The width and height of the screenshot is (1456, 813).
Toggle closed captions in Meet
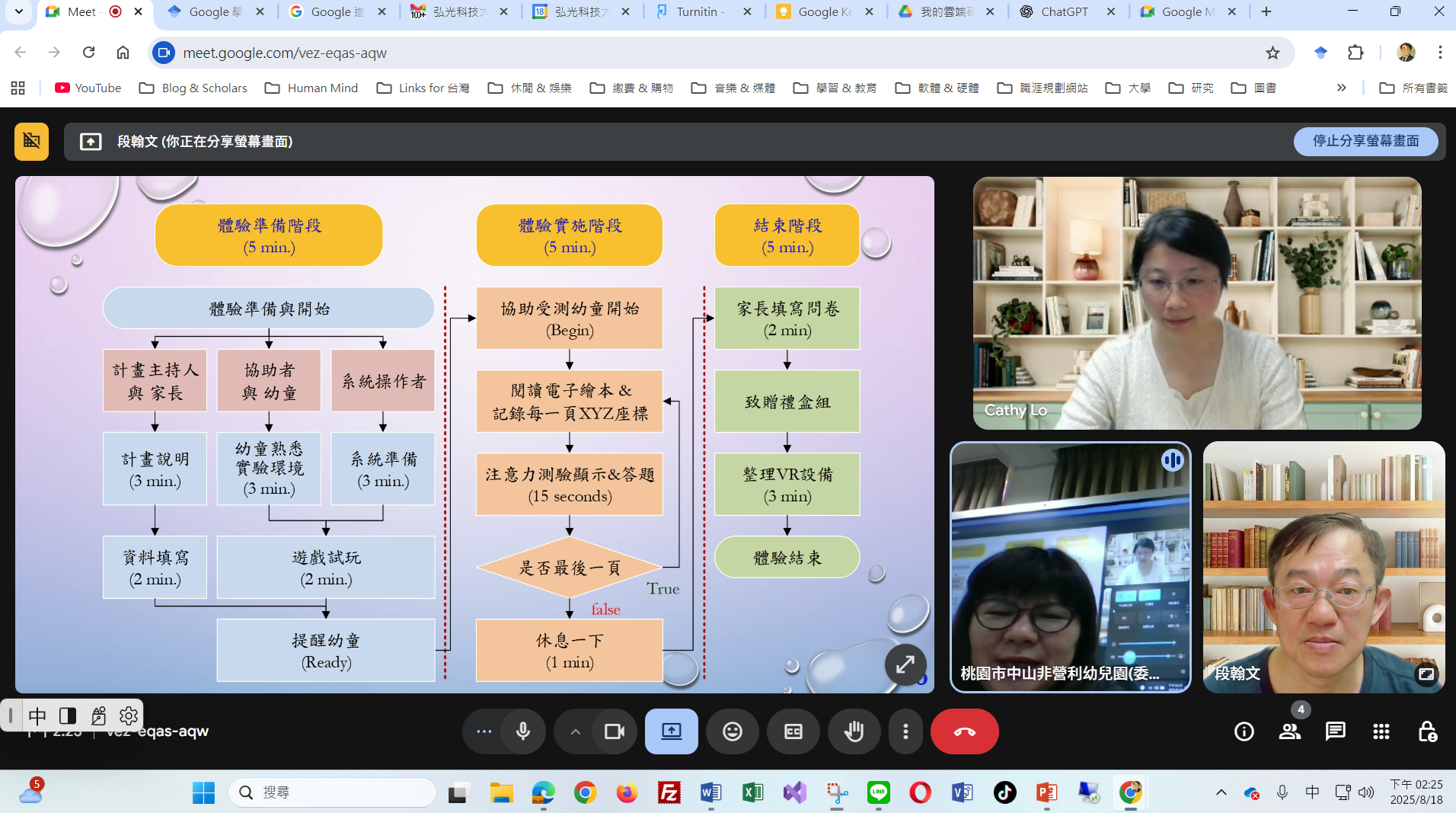click(793, 731)
